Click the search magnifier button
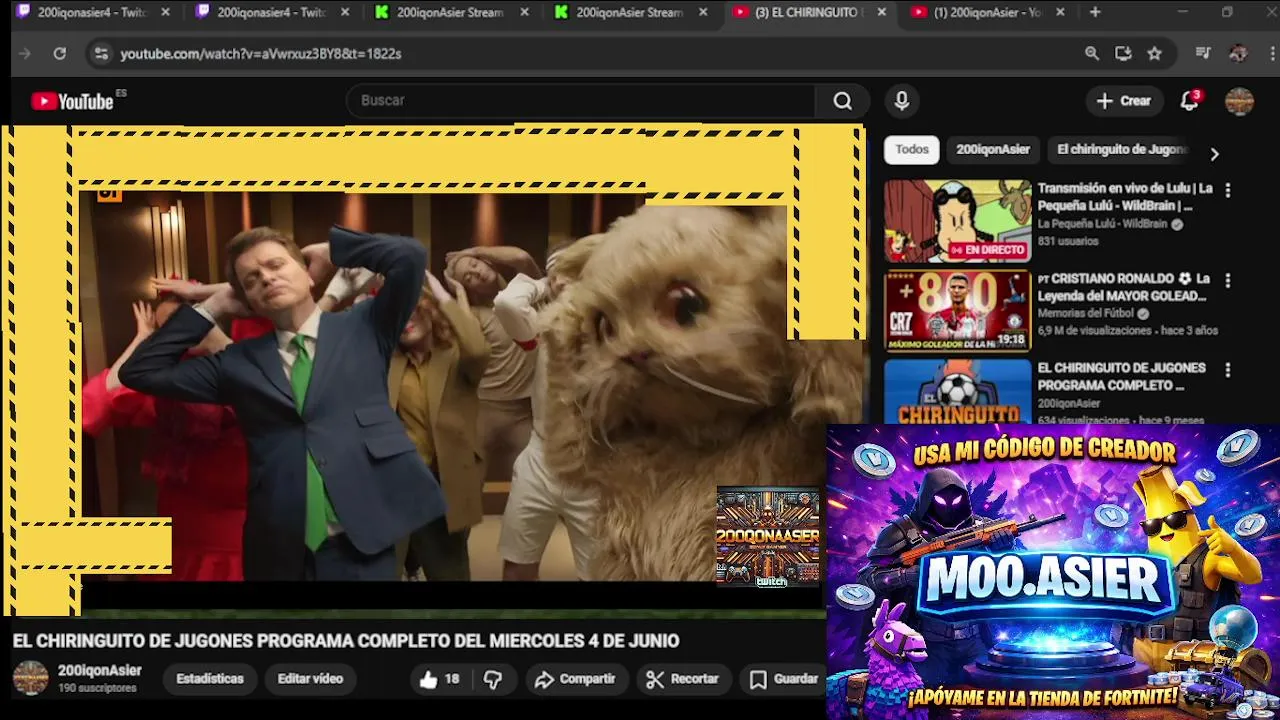 (x=842, y=101)
